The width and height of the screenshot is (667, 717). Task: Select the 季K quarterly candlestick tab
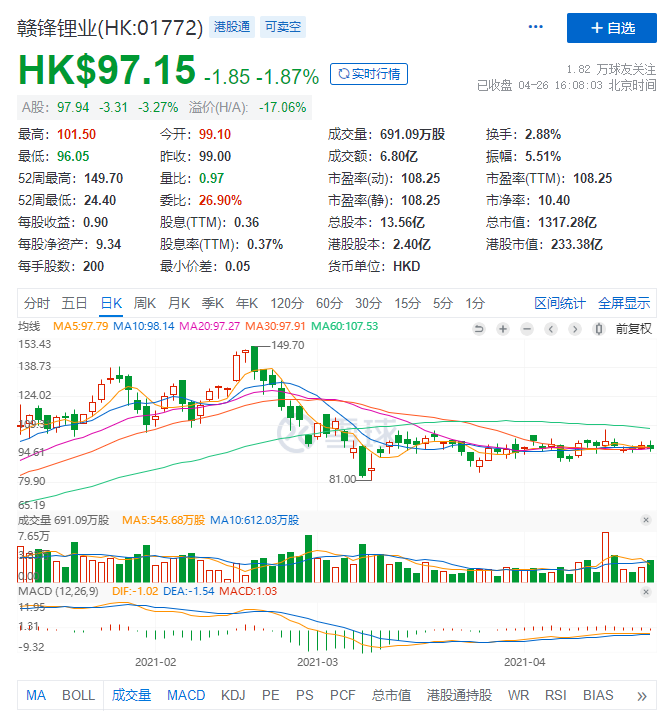[x=213, y=303]
